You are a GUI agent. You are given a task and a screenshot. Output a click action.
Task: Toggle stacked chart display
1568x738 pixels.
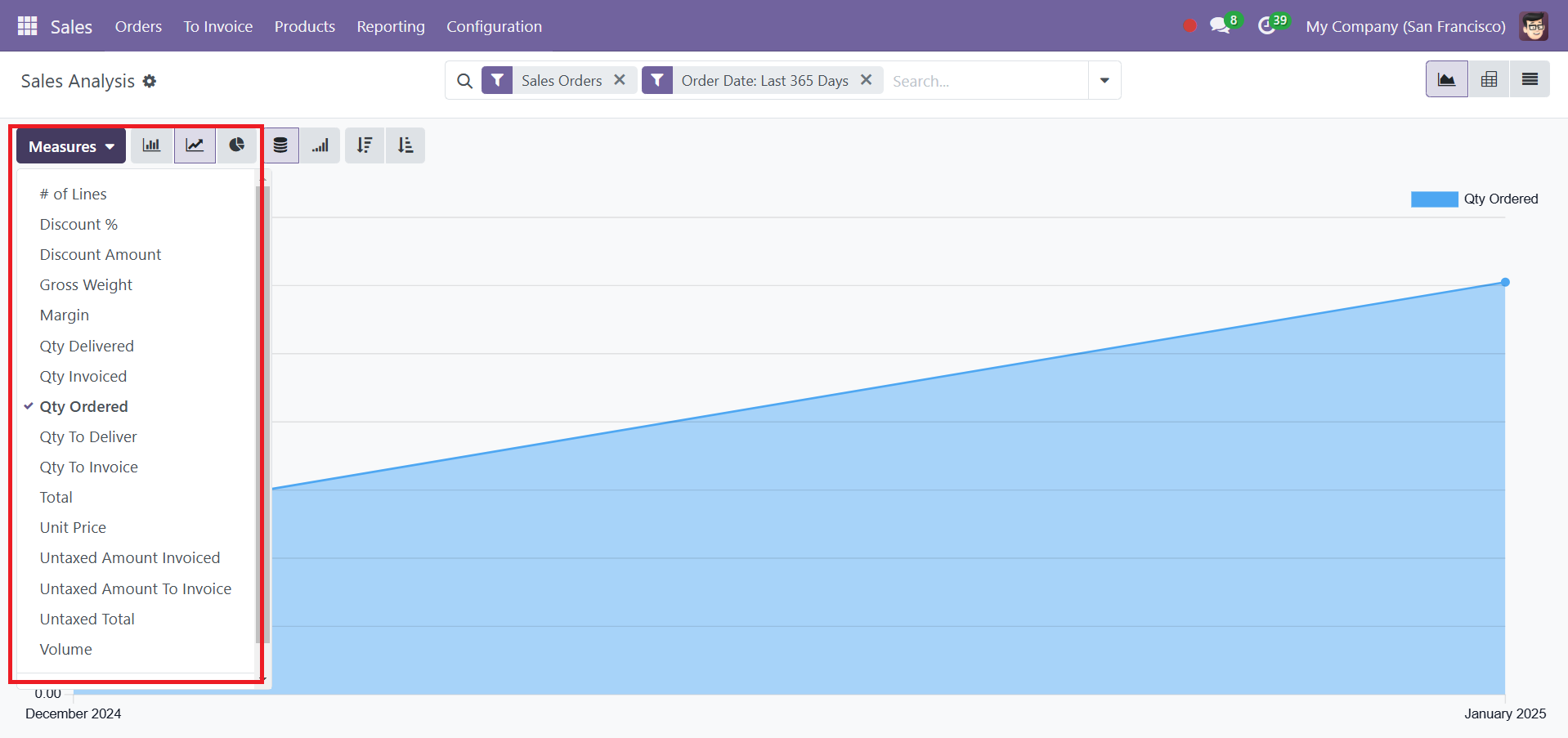(280, 145)
